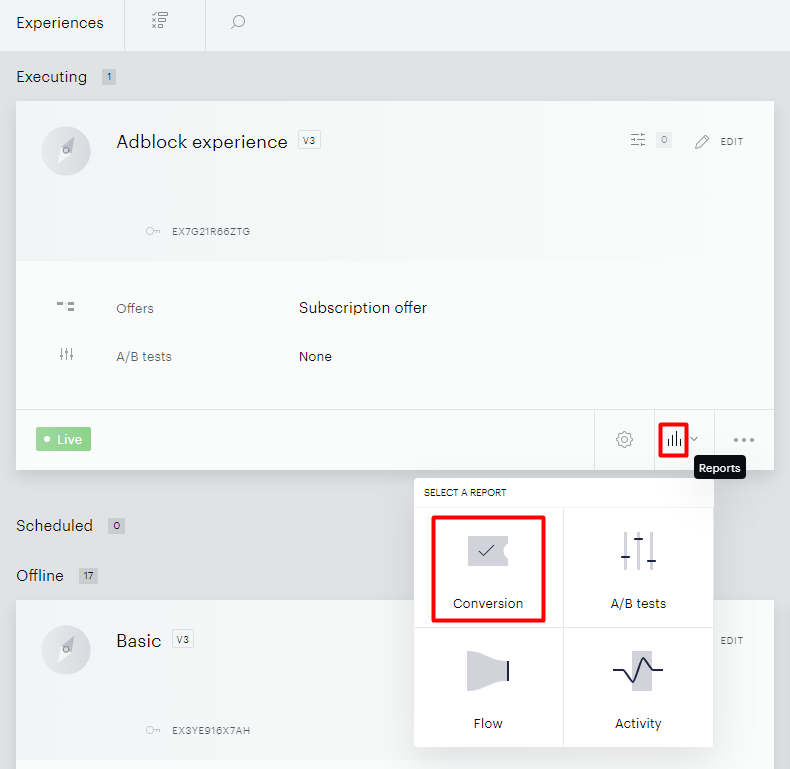Click the sliders icon beside the 0 badge
Image resolution: width=790 pixels, height=769 pixels.
(x=638, y=140)
